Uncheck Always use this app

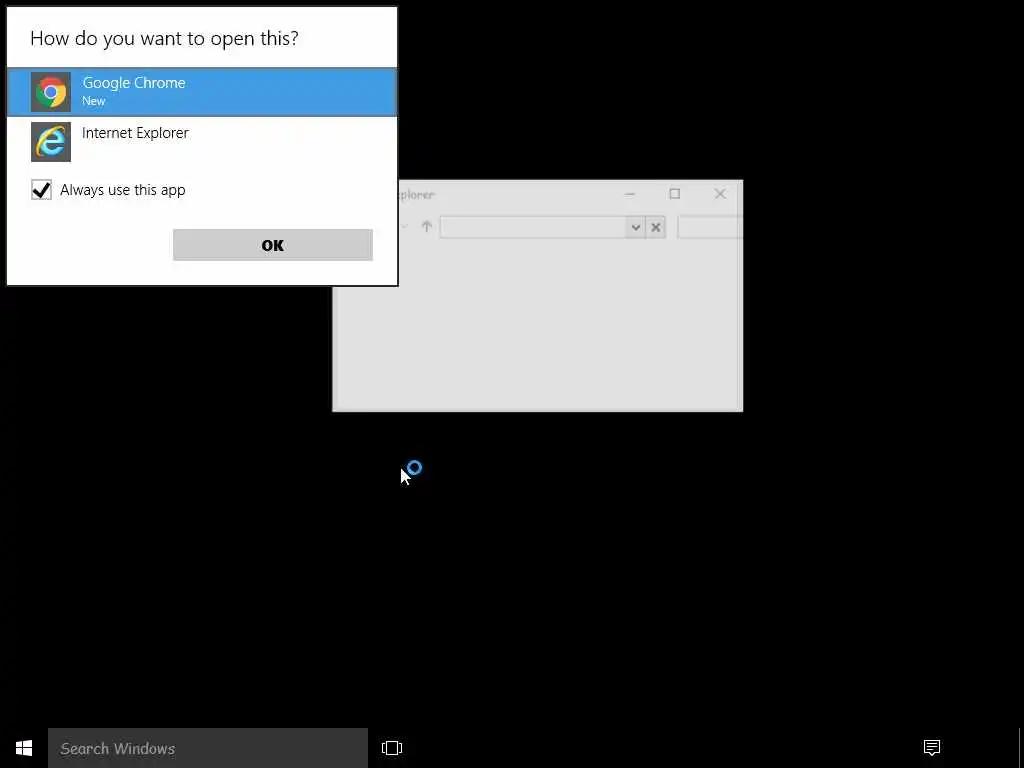pyautogui.click(x=41, y=190)
